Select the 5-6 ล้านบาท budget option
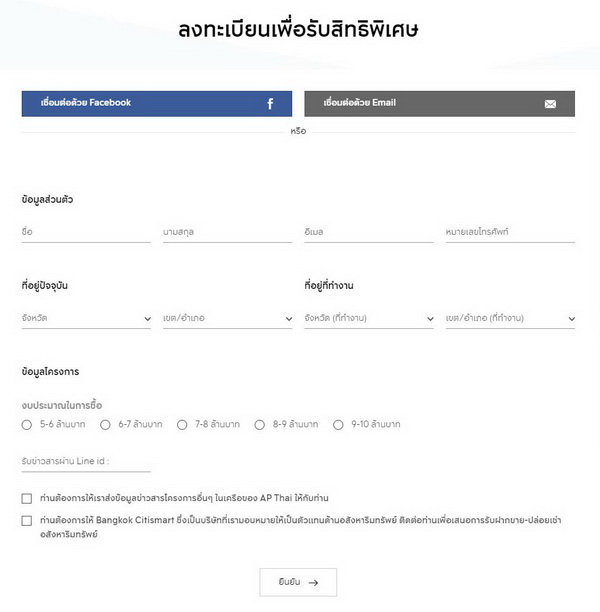Viewport: 600px width, 612px height. click(27, 425)
